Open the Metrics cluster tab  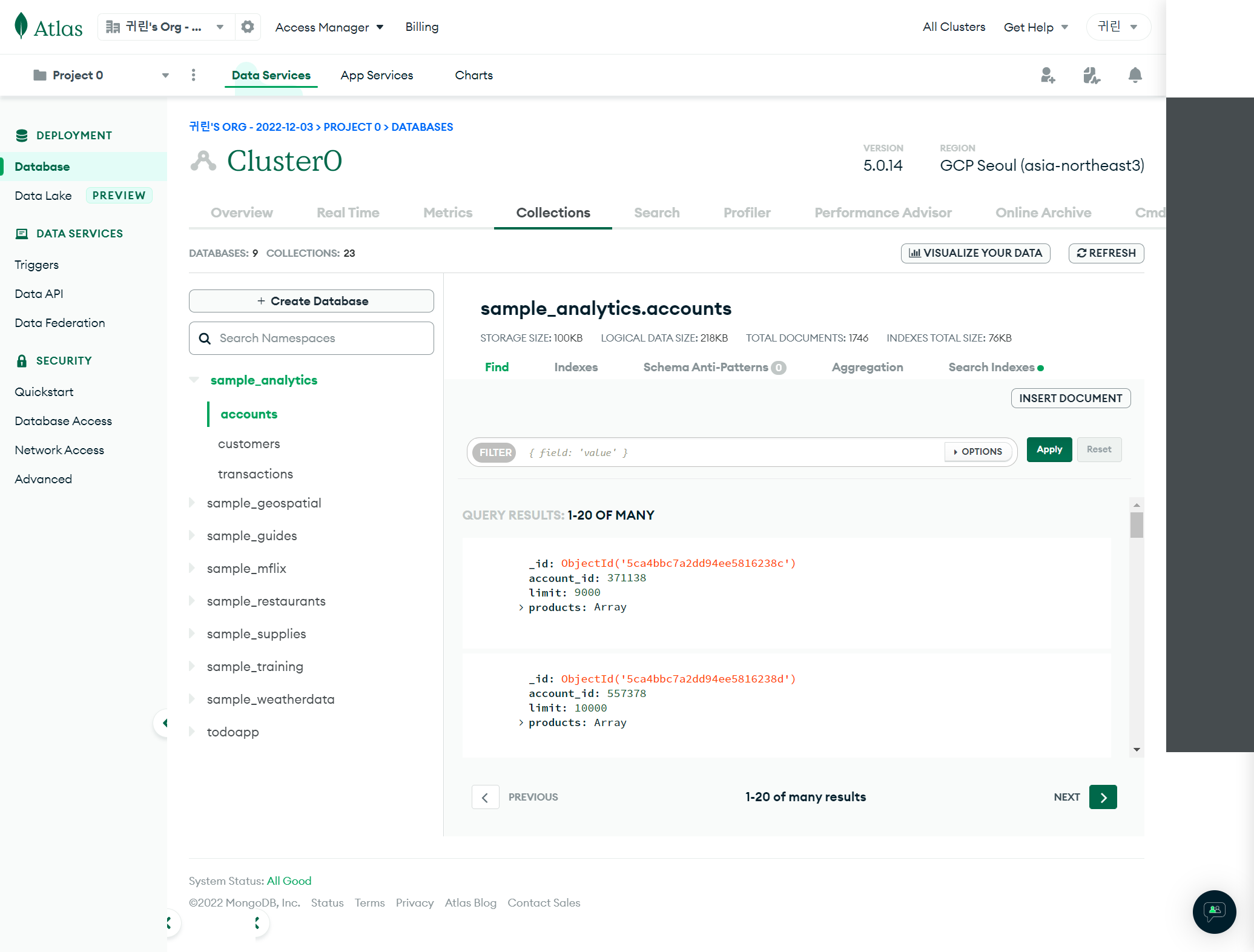click(447, 213)
